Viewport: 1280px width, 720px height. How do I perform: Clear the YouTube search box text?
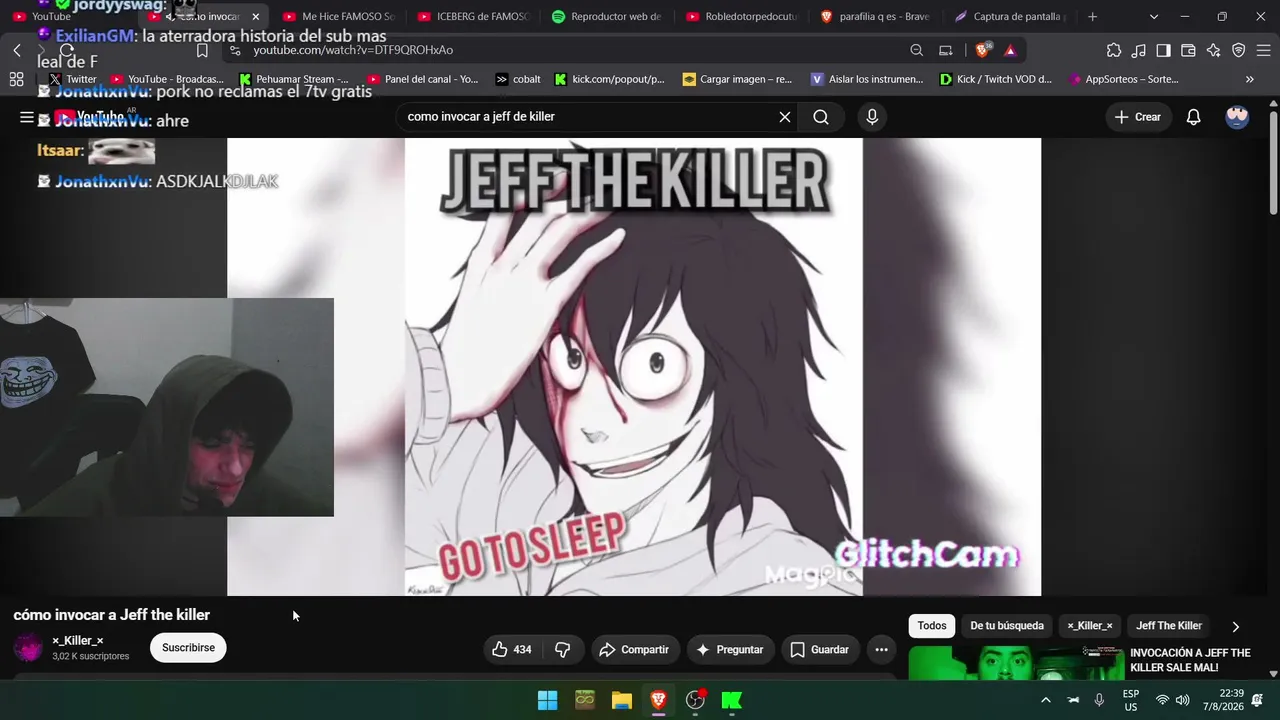click(x=785, y=117)
